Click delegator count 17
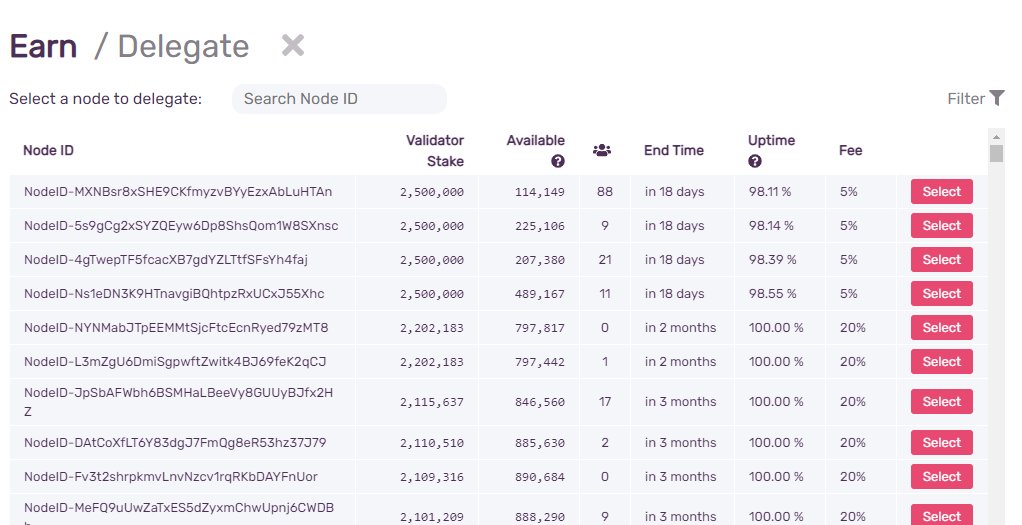This screenshot has width=1022, height=525. [605, 402]
